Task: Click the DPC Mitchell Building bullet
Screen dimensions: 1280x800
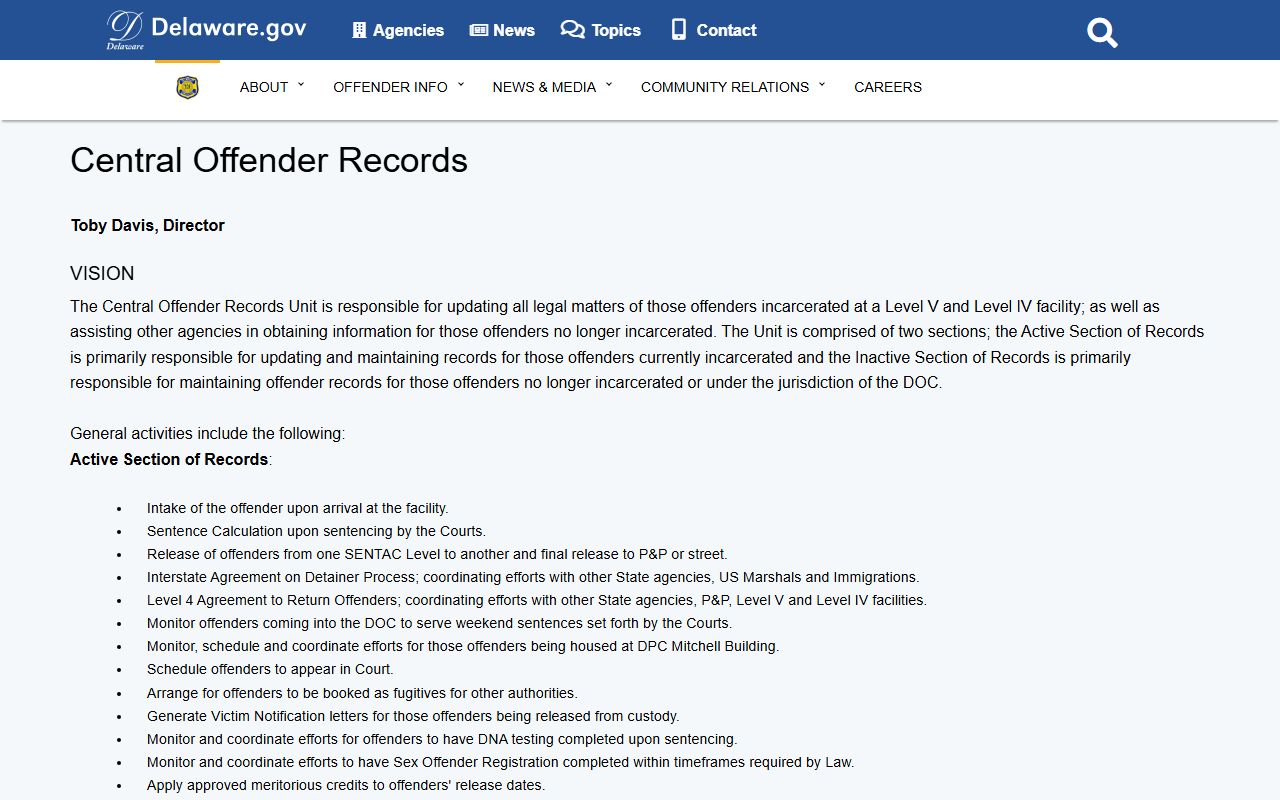Action: (463, 646)
